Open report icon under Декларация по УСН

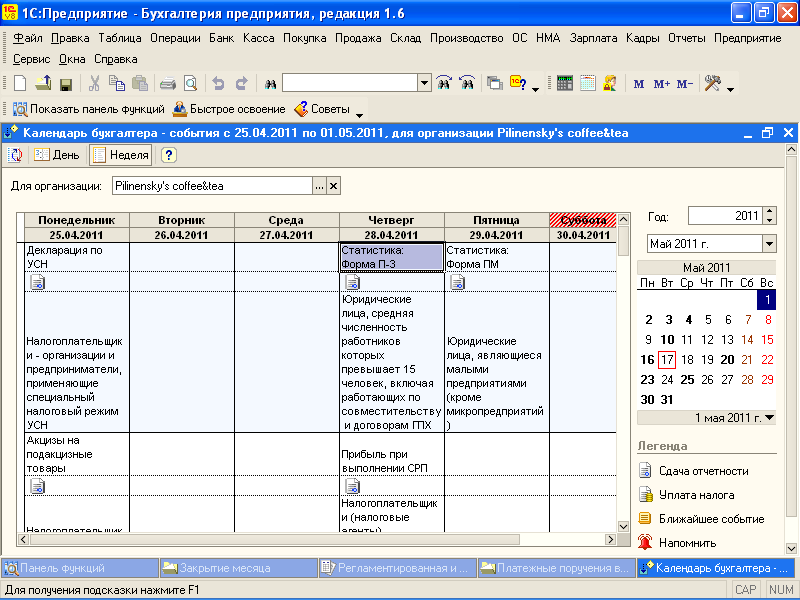coord(37,282)
